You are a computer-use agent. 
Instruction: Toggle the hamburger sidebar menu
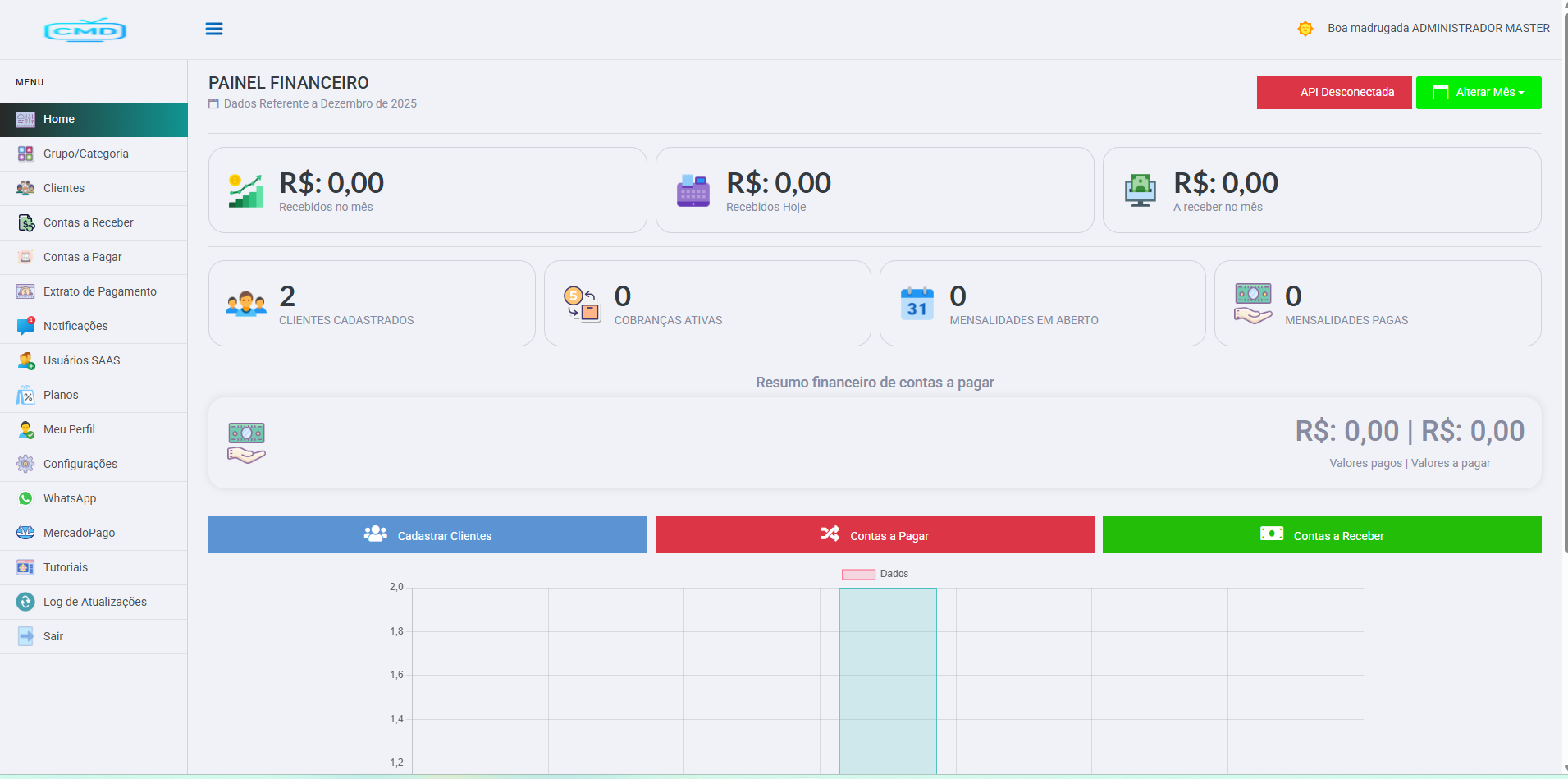[x=214, y=29]
